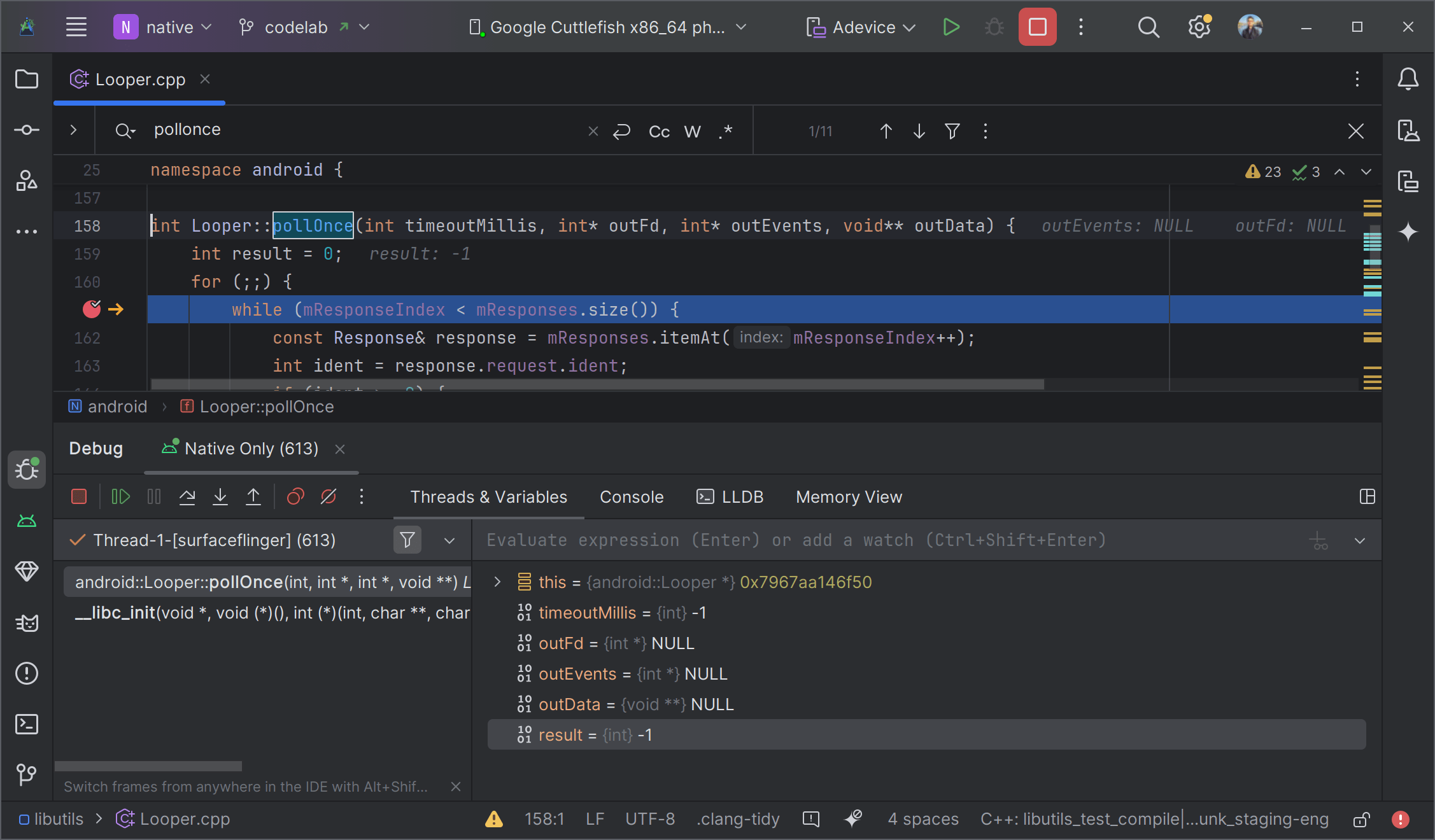The image size is (1435, 840).
Task: Click the 23 warnings inspection indicator
Action: tap(1262, 171)
